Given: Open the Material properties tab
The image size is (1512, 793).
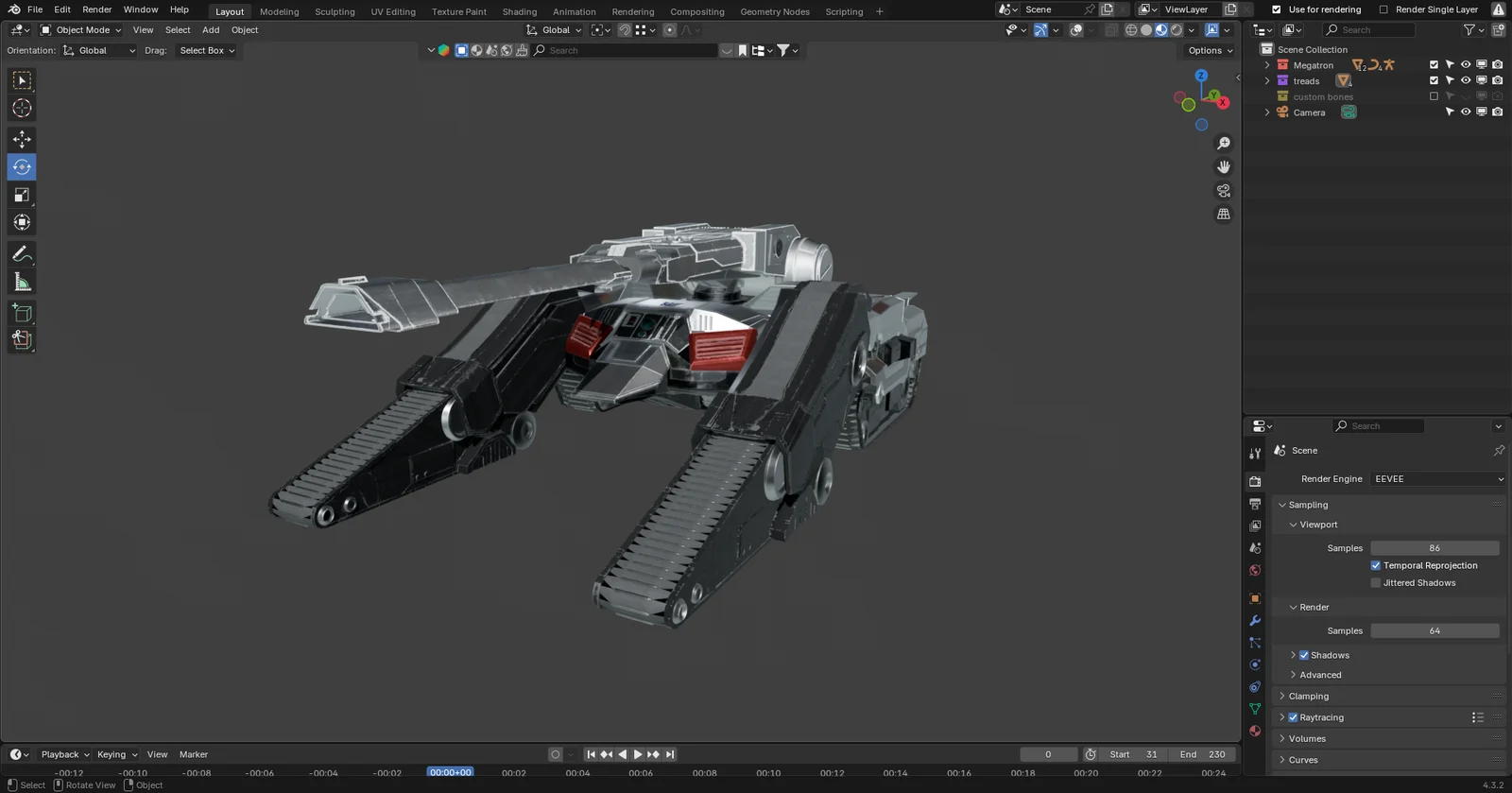Looking at the screenshot, I should (1255, 731).
